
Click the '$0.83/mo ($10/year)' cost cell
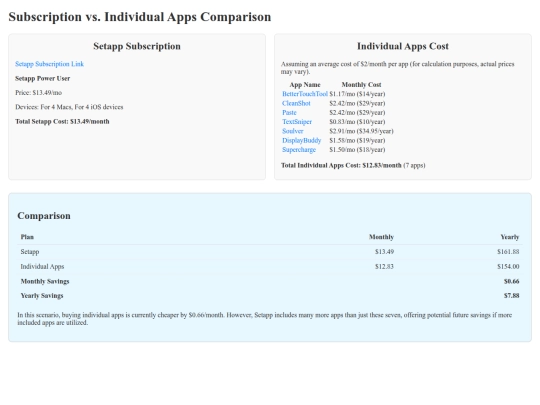click(357, 122)
